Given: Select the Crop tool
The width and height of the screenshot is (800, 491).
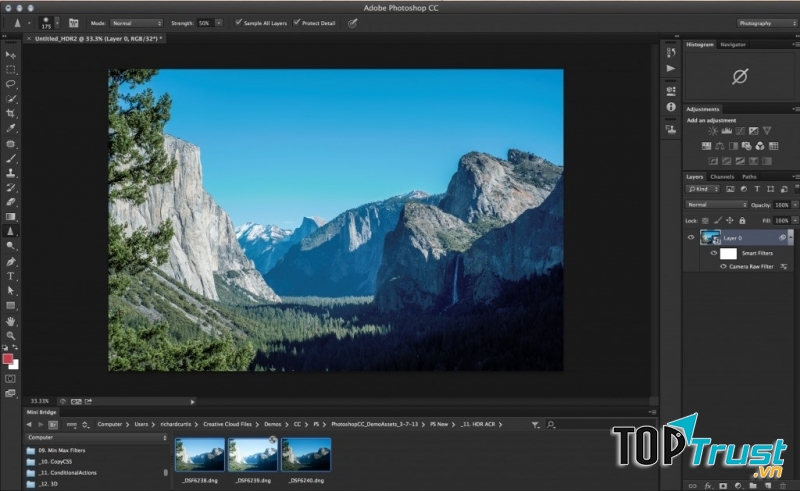Looking at the screenshot, I should 10,113.
